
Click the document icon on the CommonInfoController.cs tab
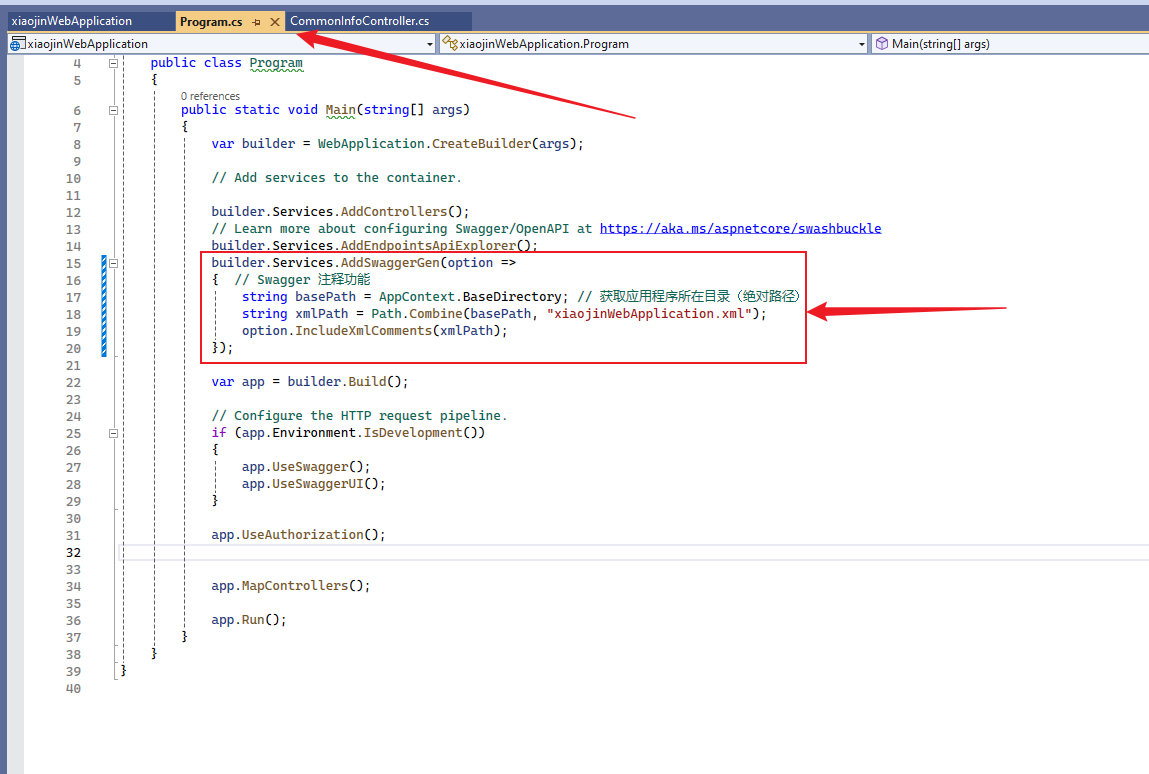click(x=290, y=21)
